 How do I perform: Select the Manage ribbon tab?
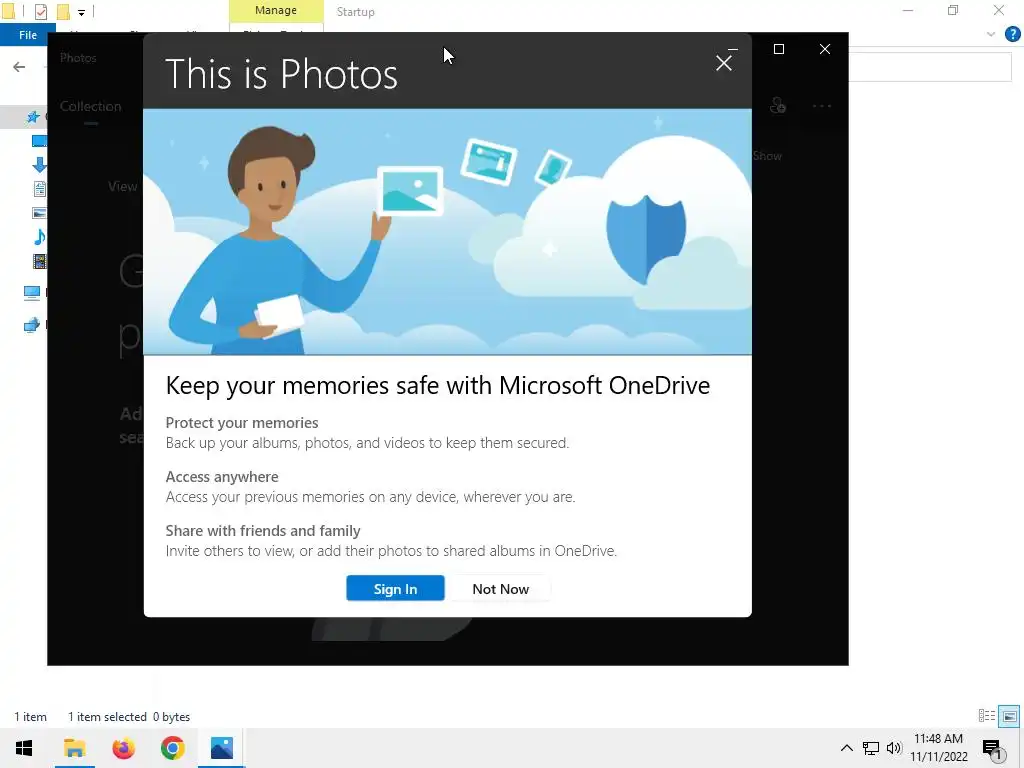pos(276,10)
